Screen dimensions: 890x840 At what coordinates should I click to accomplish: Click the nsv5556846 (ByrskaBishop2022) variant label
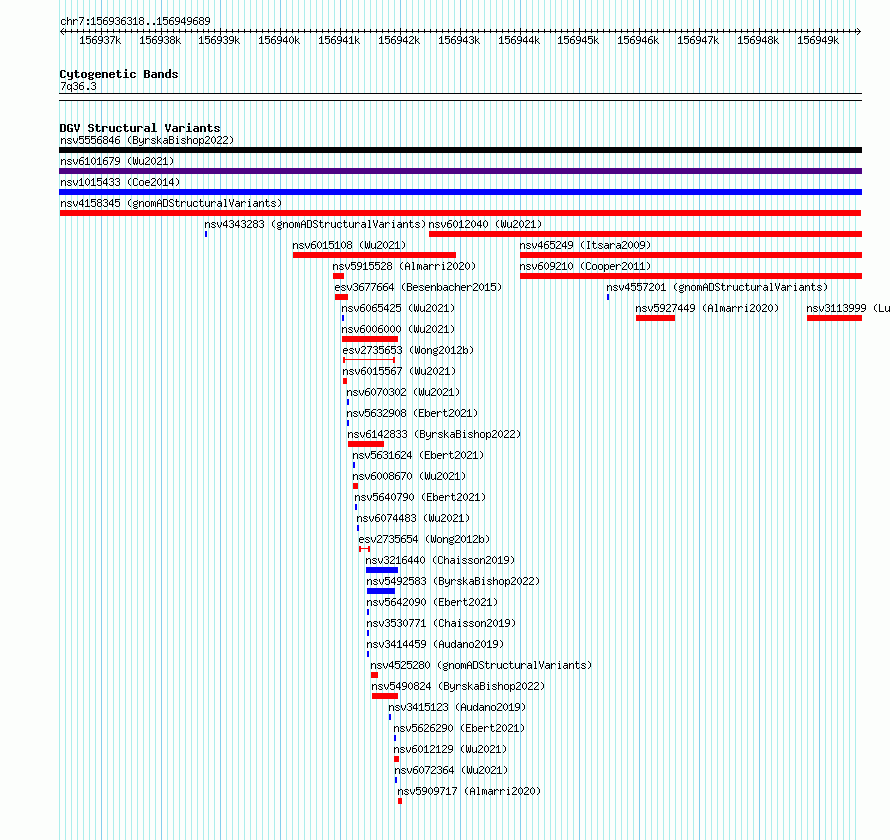click(x=147, y=140)
